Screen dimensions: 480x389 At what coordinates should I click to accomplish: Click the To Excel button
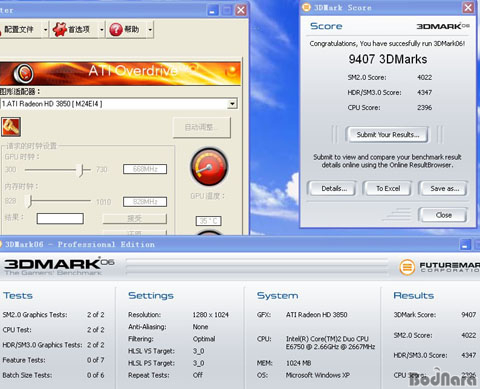click(x=388, y=189)
